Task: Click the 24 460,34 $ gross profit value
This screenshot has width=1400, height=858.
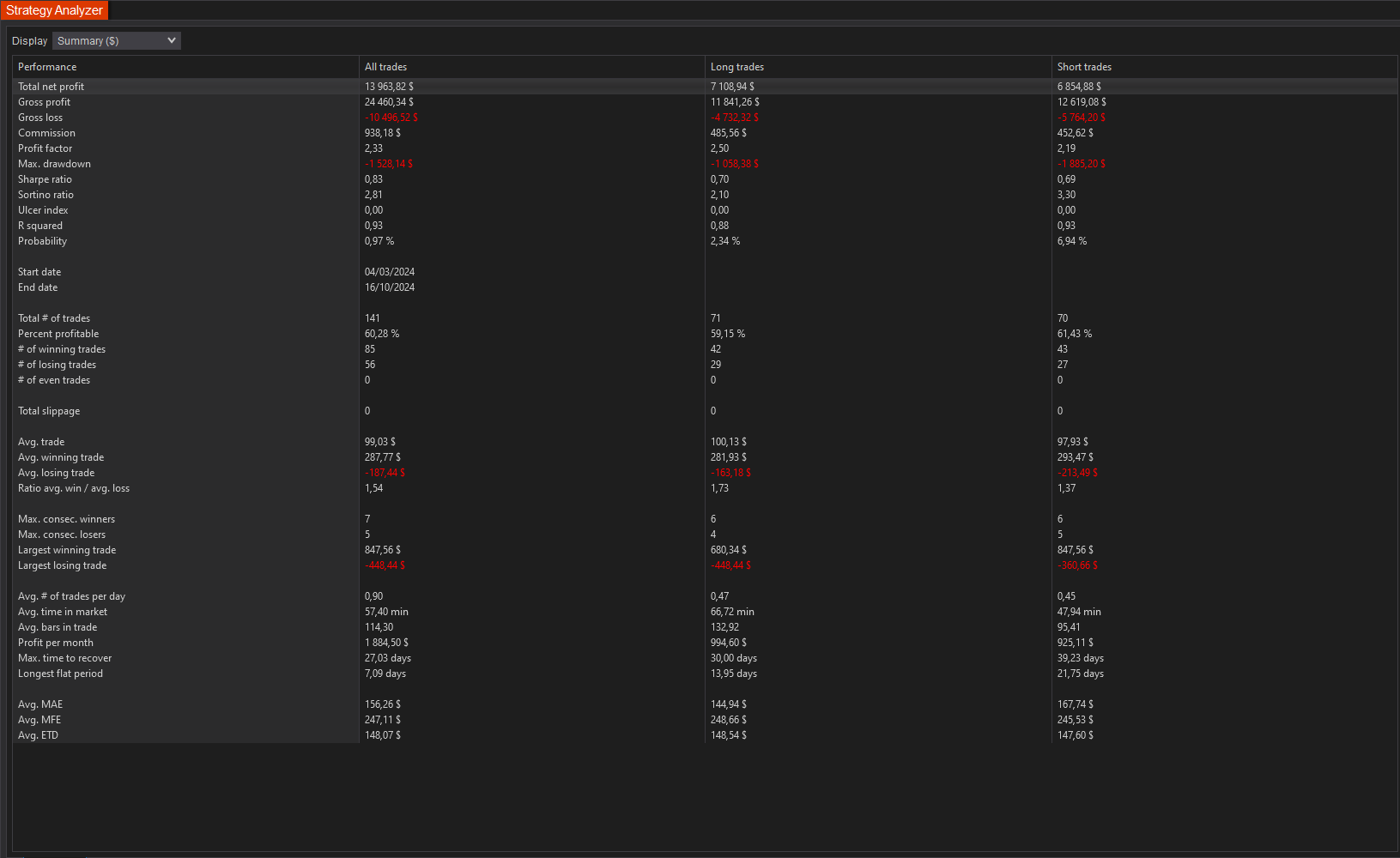Action: [x=389, y=102]
